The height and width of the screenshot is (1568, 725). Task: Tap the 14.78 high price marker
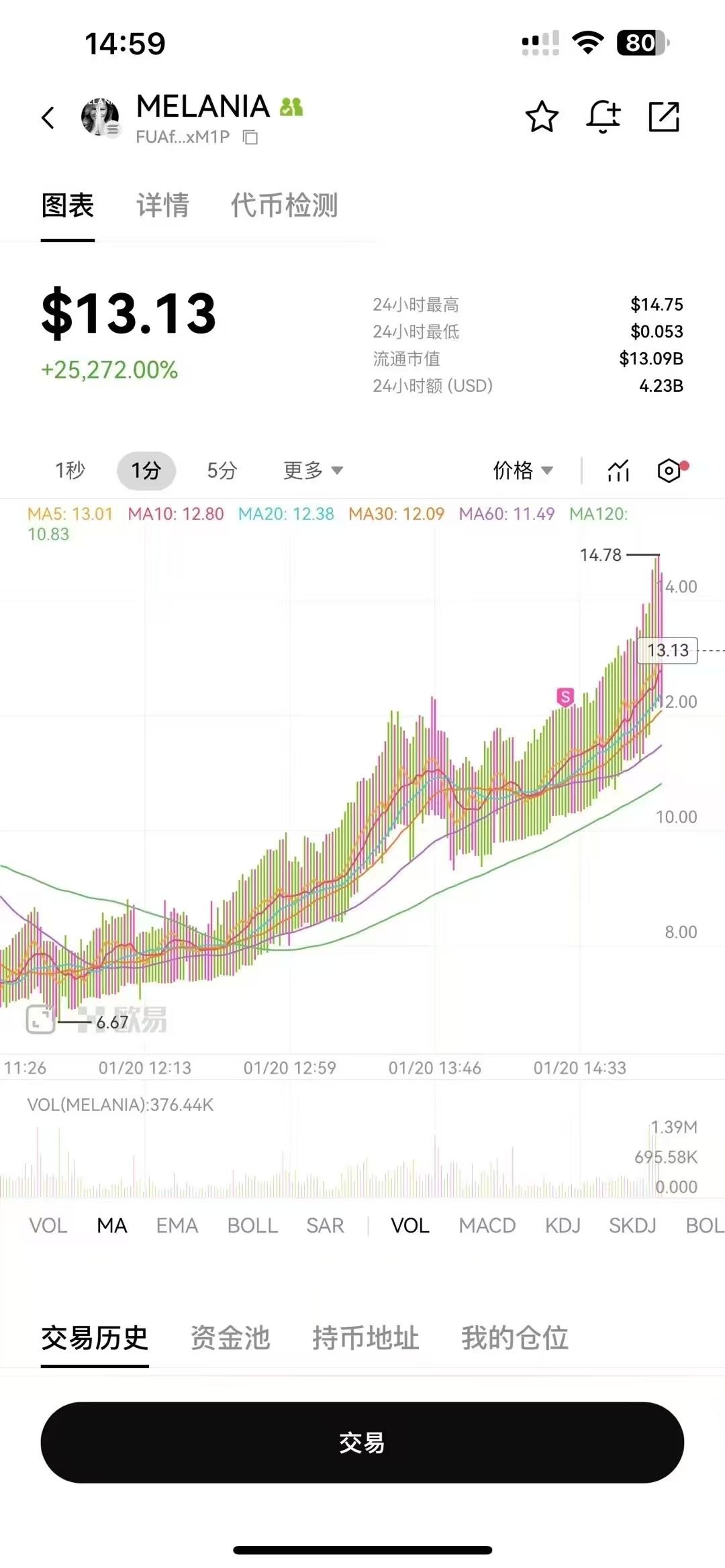tap(601, 555)
